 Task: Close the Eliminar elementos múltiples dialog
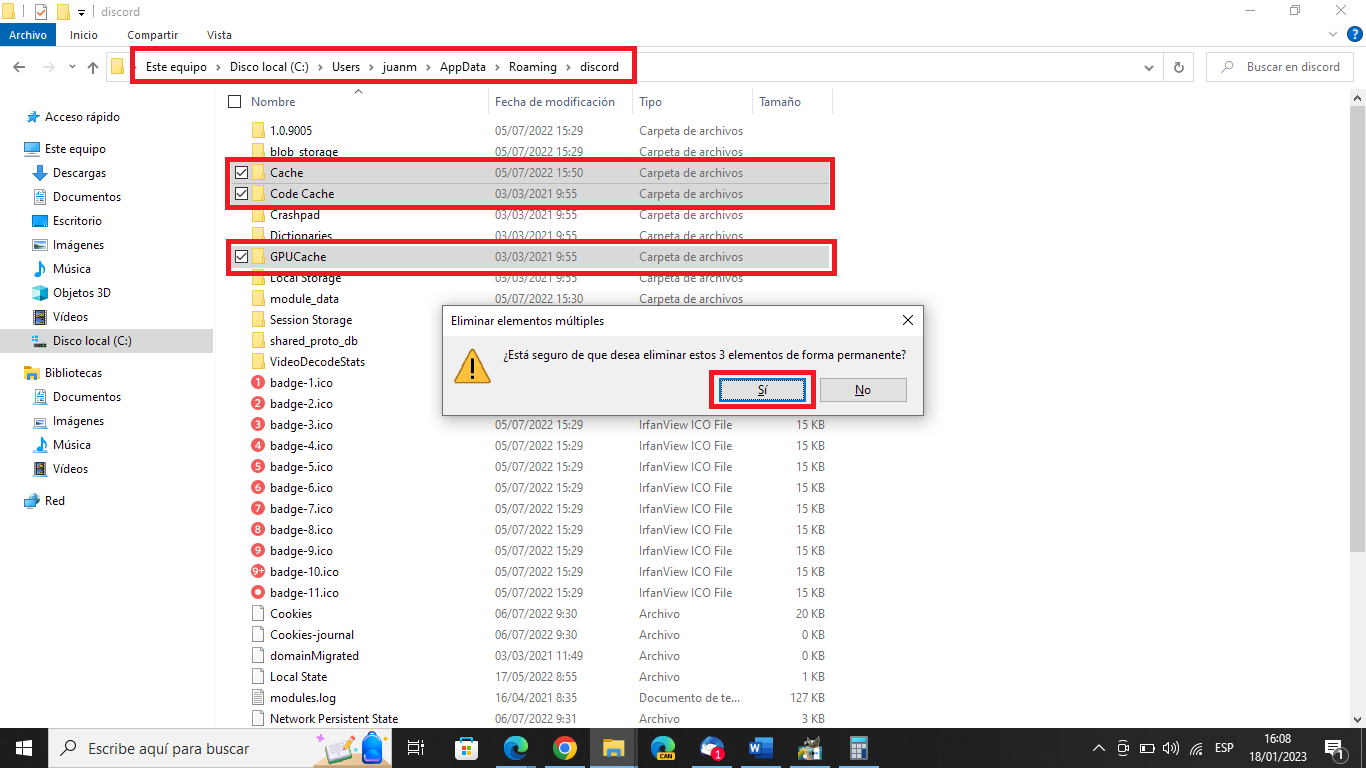[x=907, y=321]
